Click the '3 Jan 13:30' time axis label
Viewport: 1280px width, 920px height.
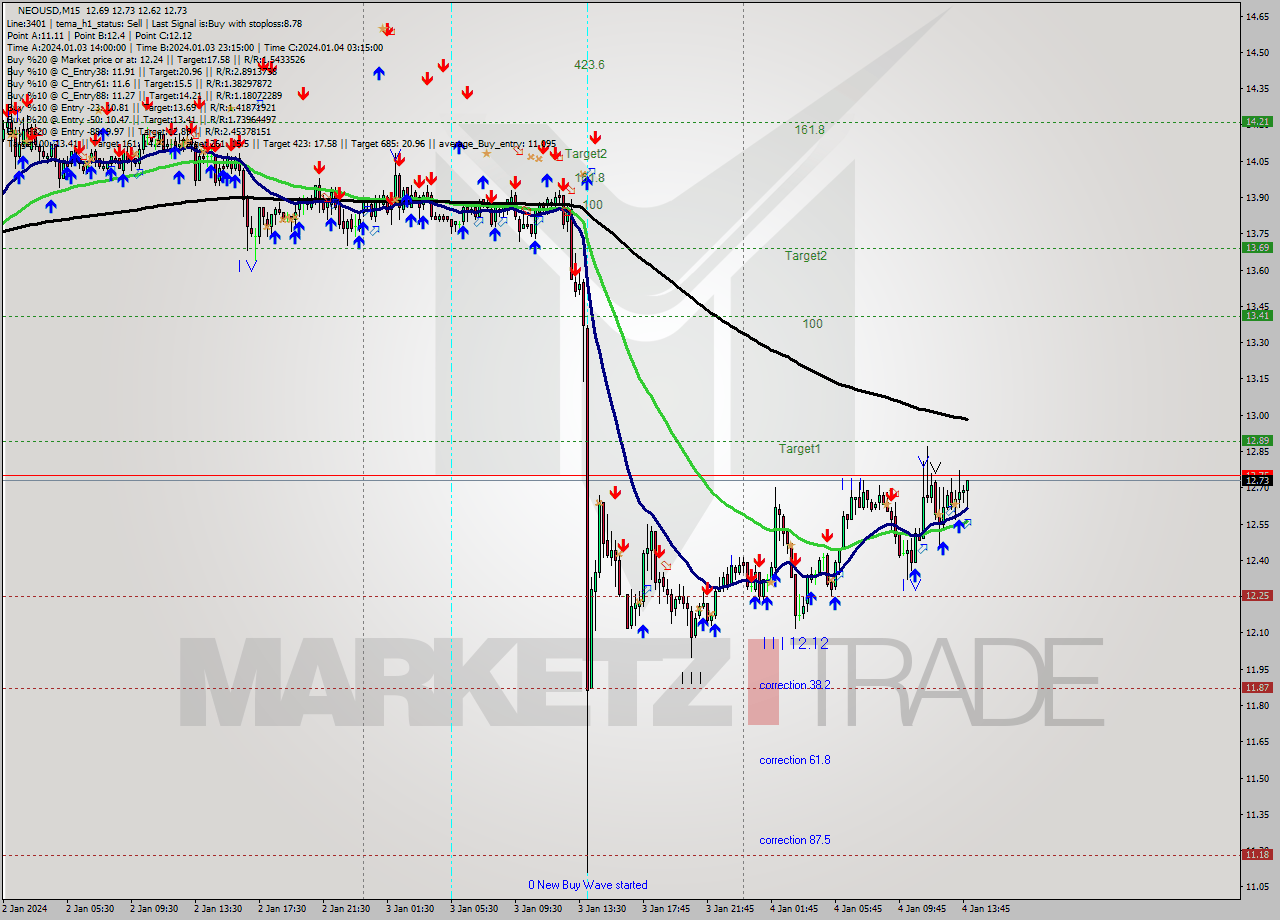tap(602, 909)
